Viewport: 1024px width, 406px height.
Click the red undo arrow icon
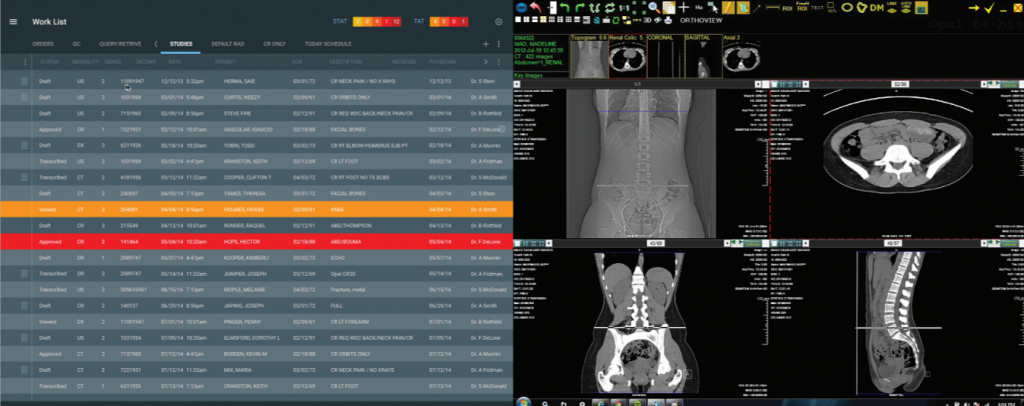(535, 8)
